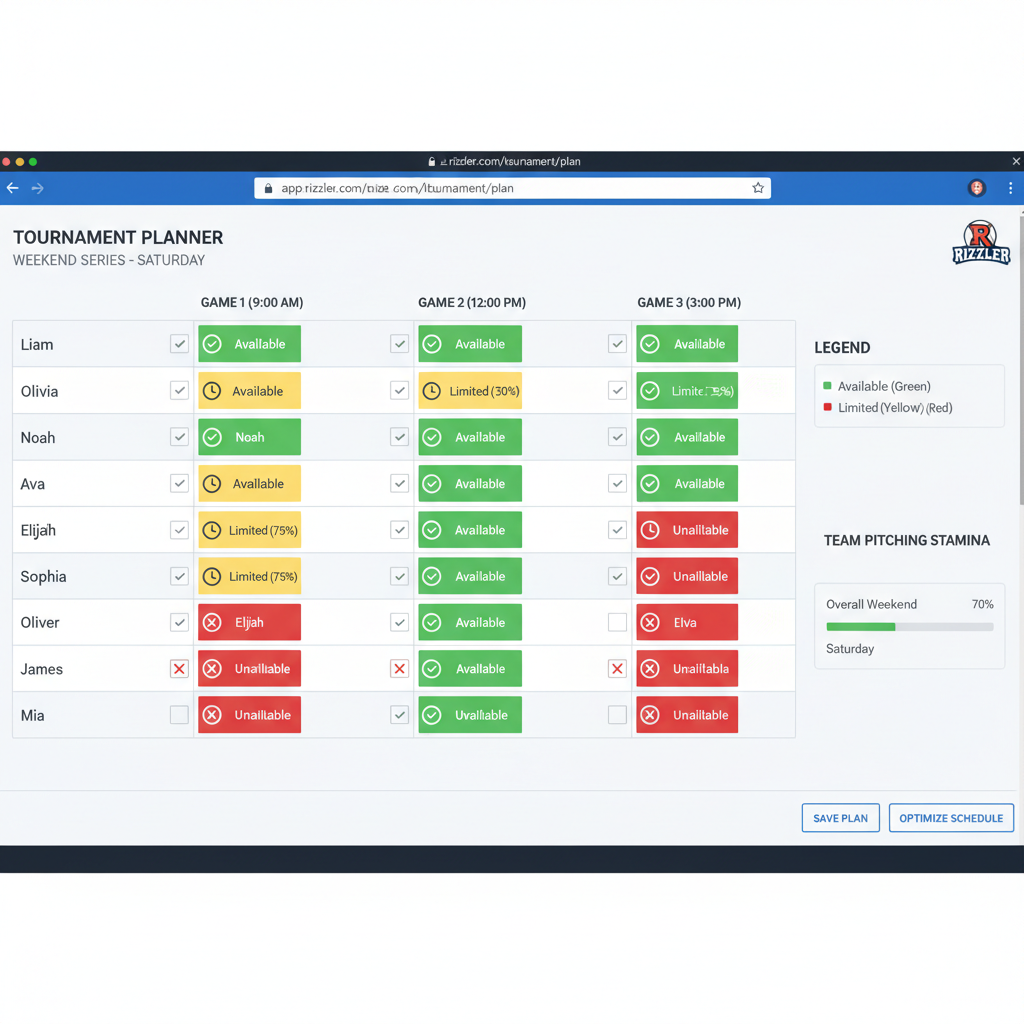Click the checkmark icon on Noah's Game 3 chip

click(649, 436)
